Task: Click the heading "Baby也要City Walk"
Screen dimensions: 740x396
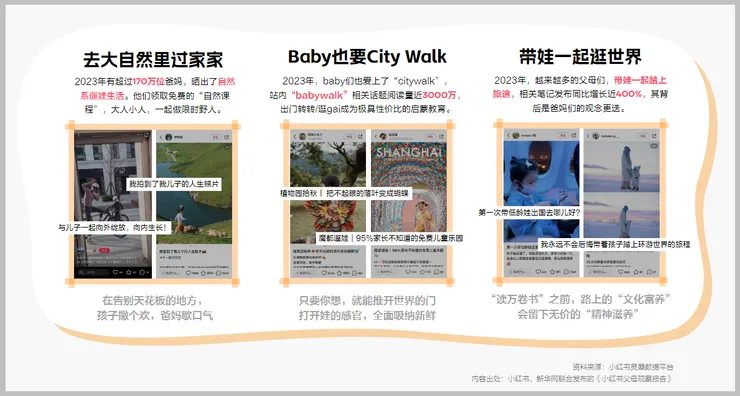Action: [x=367, y=57]
